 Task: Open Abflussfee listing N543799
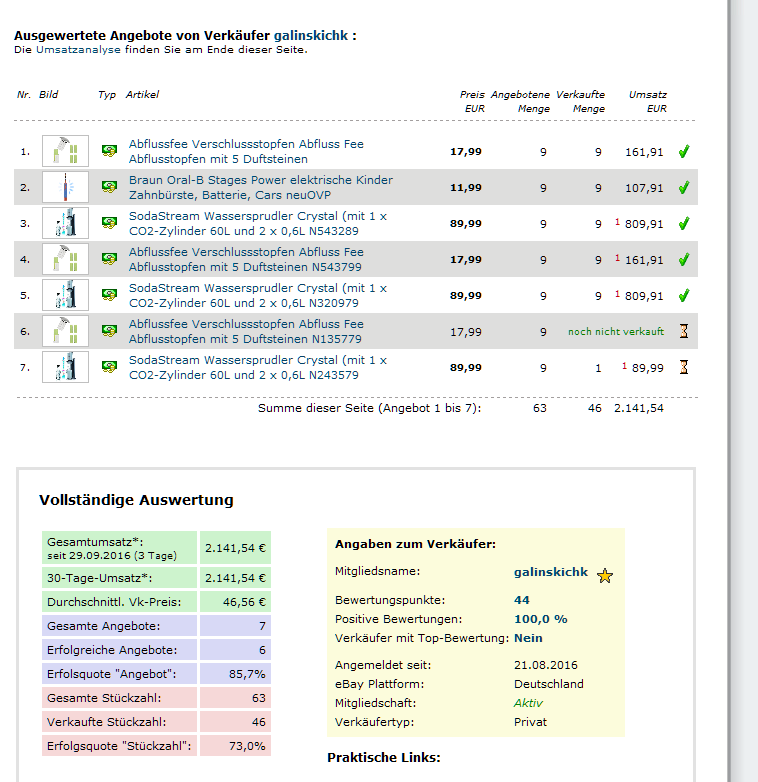[246, 259]
